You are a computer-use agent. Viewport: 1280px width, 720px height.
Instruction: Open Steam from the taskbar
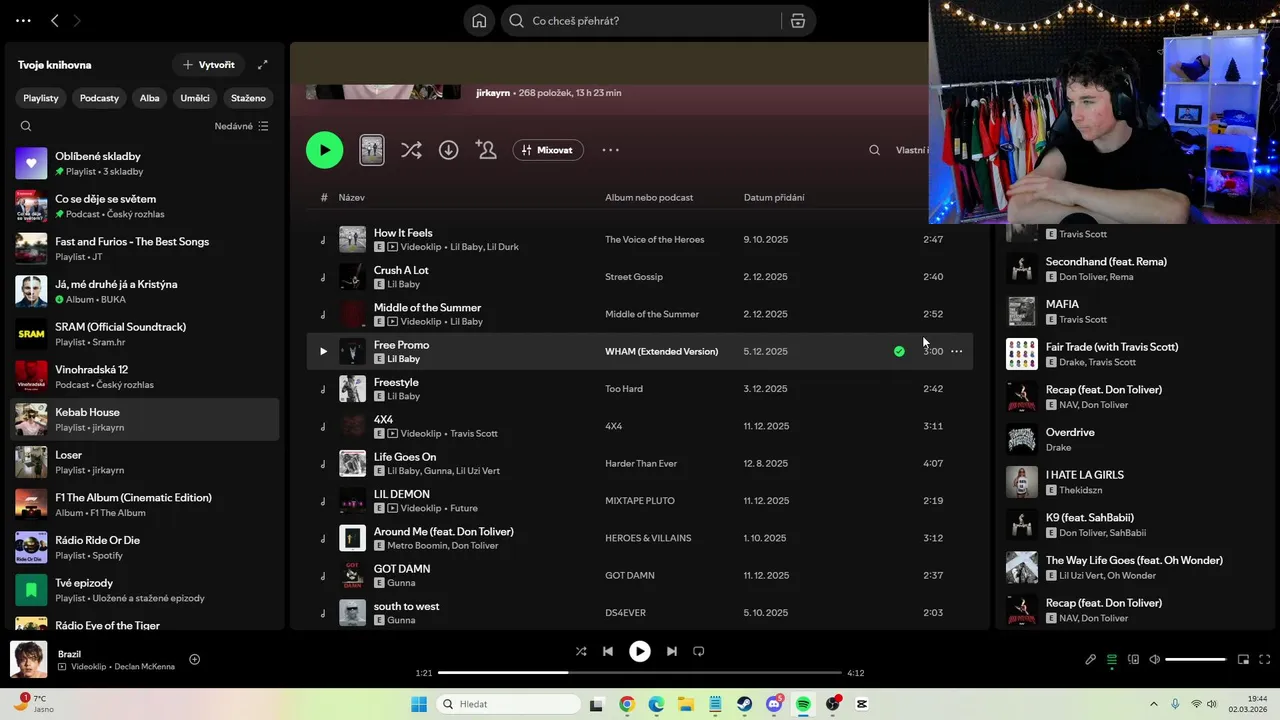(x=745, y=704)
